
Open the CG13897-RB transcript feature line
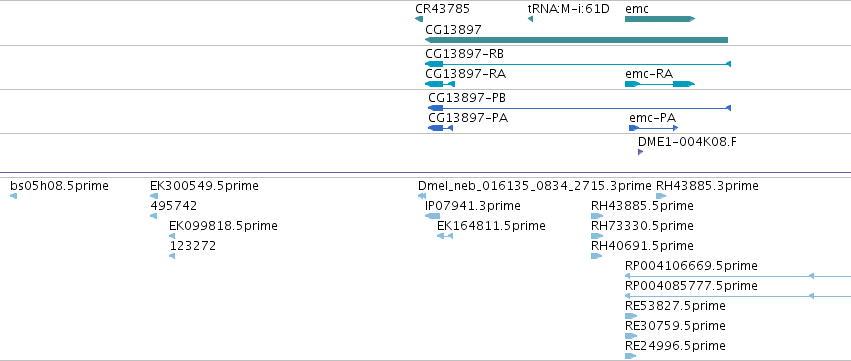click(x=578, y=64)
